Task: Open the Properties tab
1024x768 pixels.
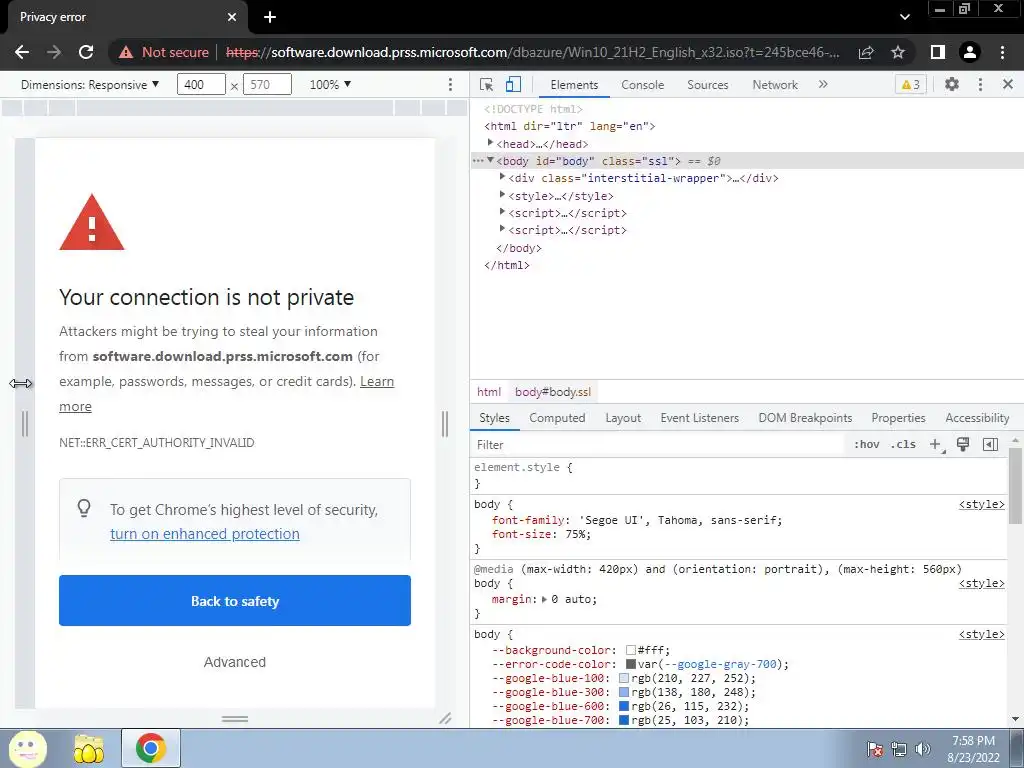Action: coord(898,418)
